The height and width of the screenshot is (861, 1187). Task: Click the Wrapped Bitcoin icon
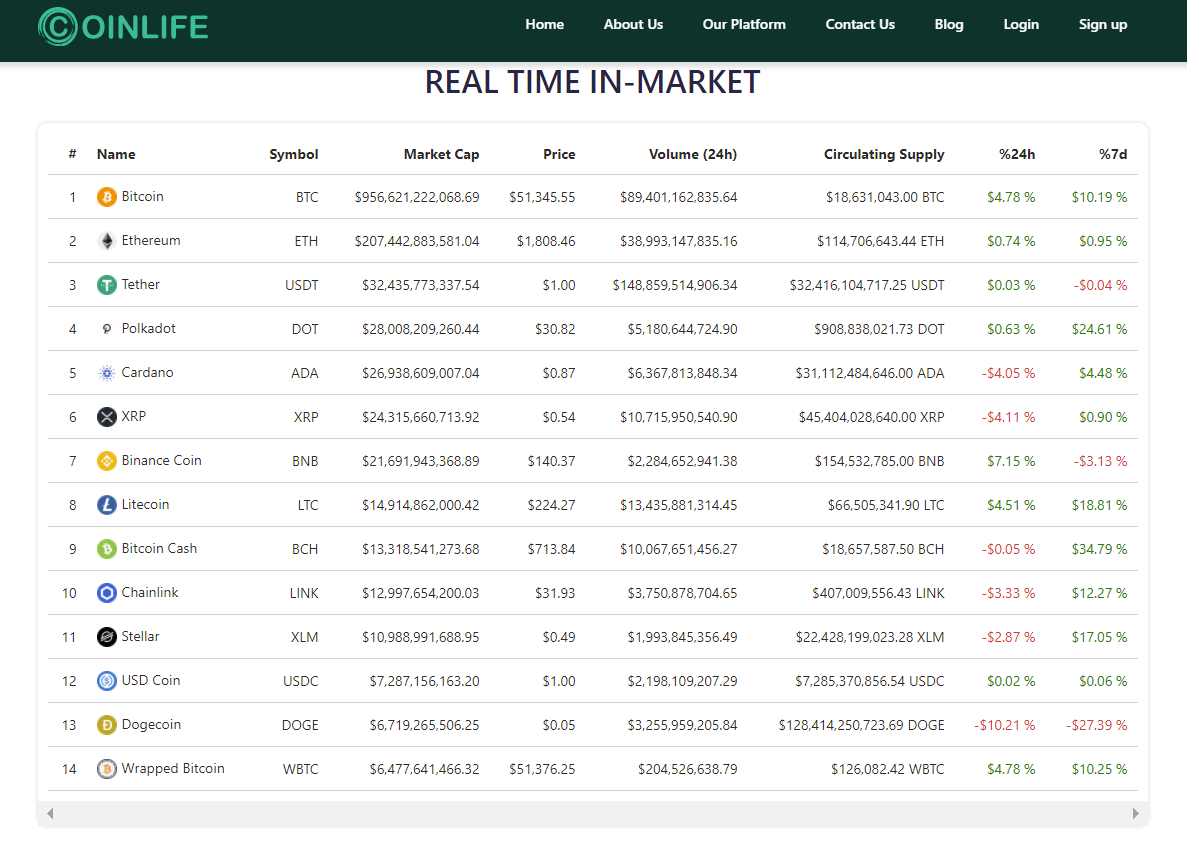[107, 769]
